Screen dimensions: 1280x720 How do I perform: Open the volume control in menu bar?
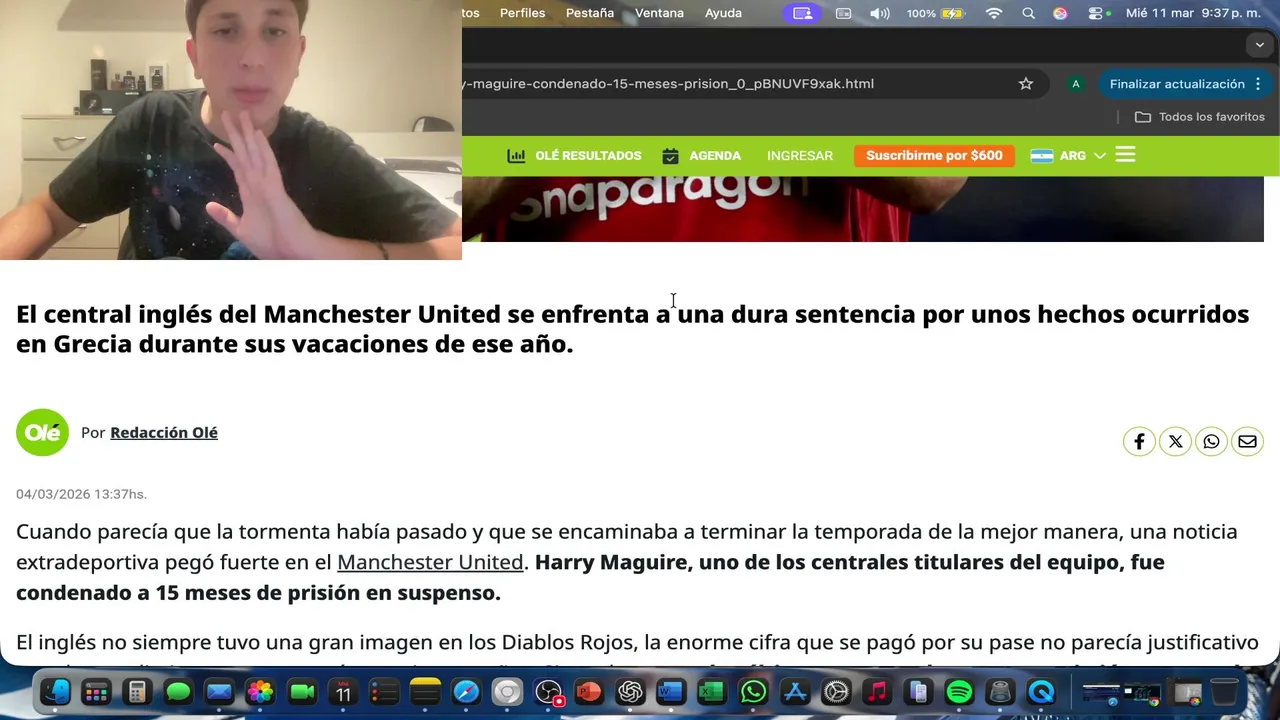tap(880, 13)
